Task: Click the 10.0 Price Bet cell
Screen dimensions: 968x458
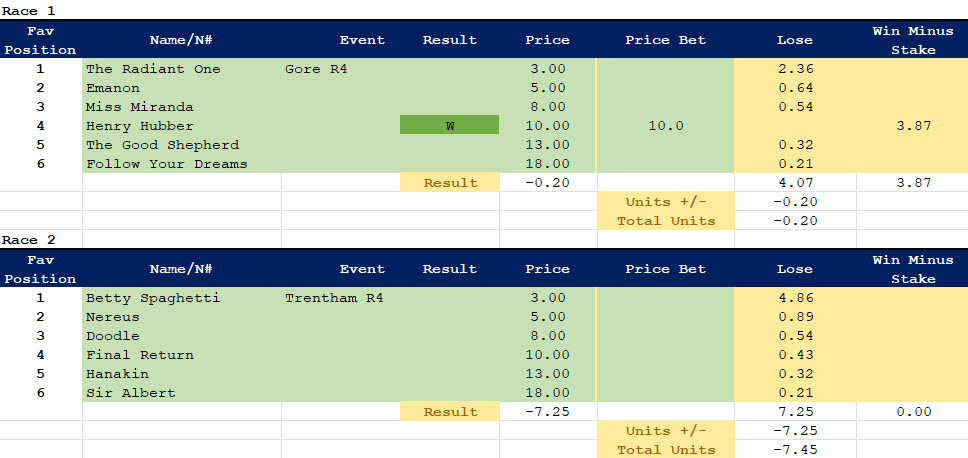Action: pyautogui.click(x=665, y=126)
